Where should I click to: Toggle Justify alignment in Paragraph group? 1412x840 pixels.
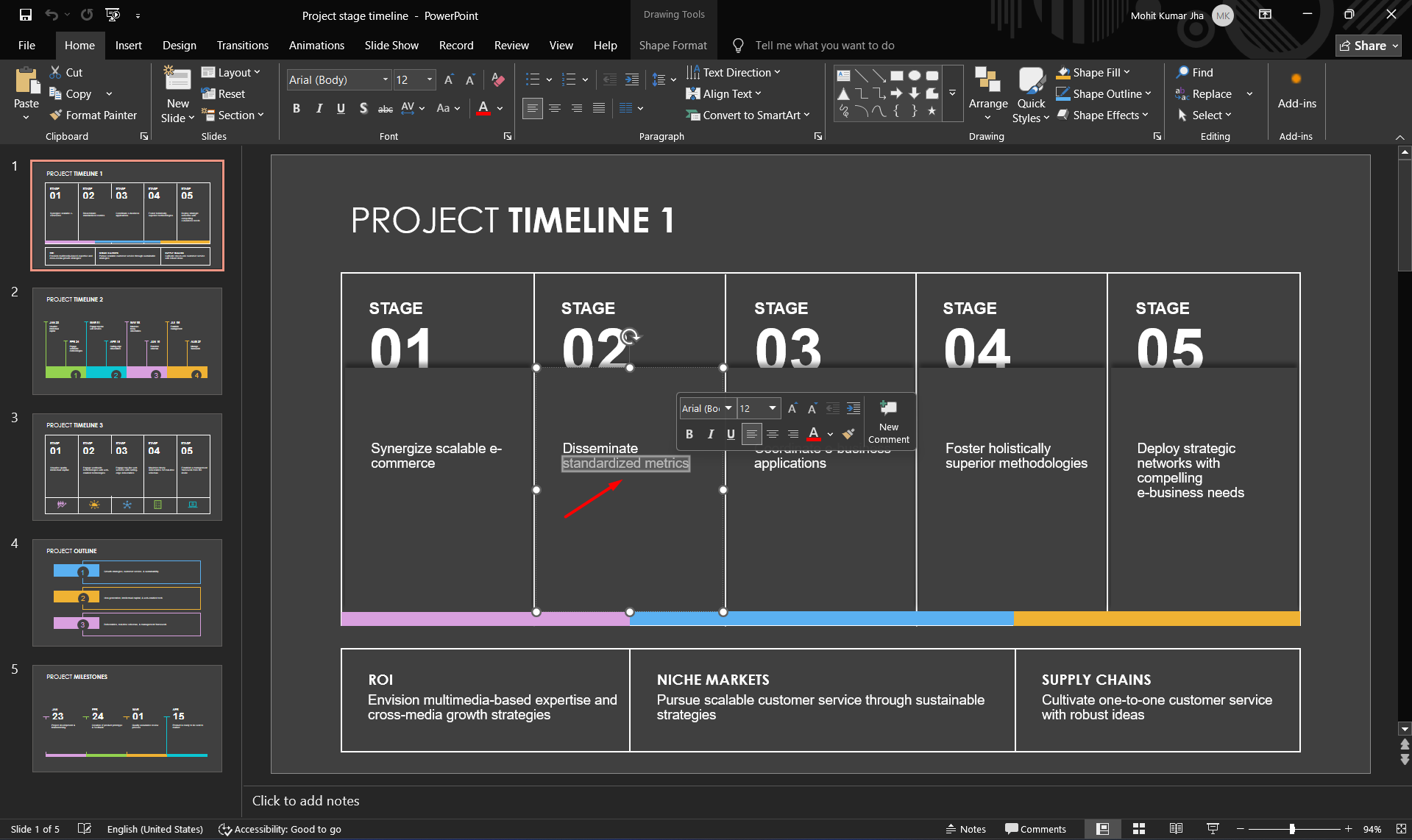599,108
